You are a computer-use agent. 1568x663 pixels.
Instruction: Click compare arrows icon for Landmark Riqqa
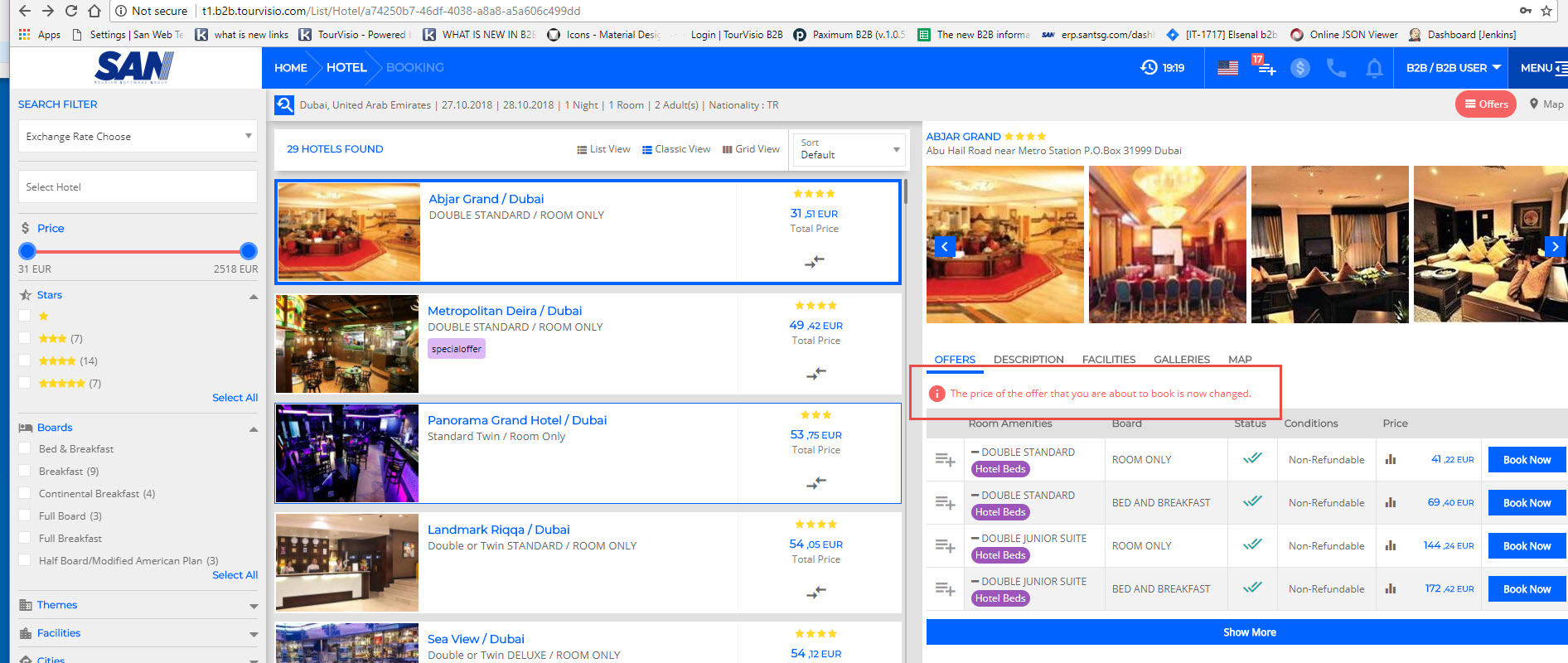click(816, 592)
